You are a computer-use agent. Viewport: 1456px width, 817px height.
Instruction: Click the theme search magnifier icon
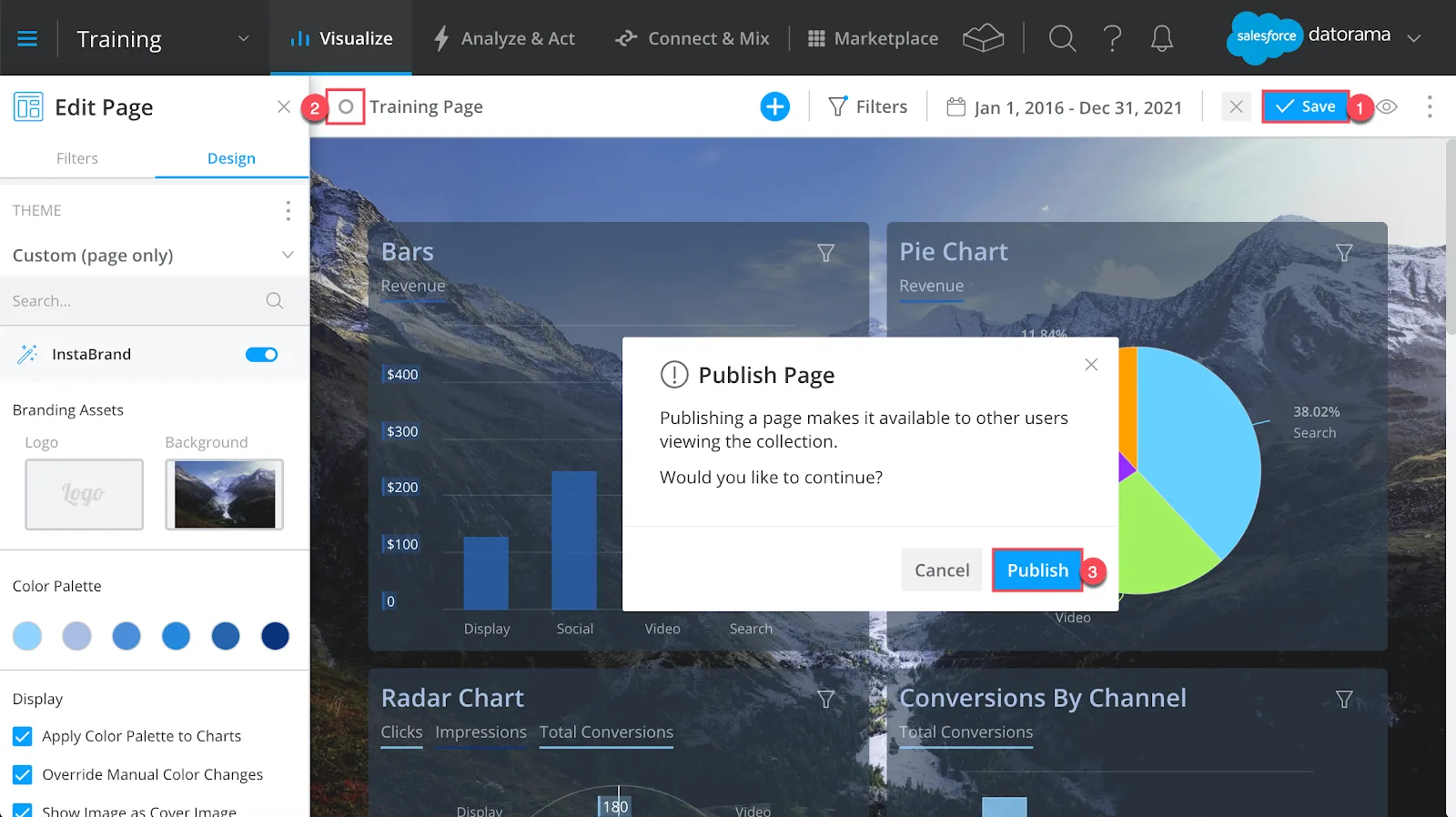point(275,301)
